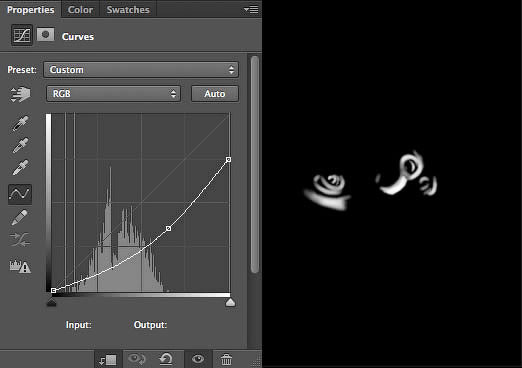Image resolution: width=522 pixels, height=368 pixels.
Task: Toggle the adjustment layer visibility eye
Action: click(x=198, y=359)
